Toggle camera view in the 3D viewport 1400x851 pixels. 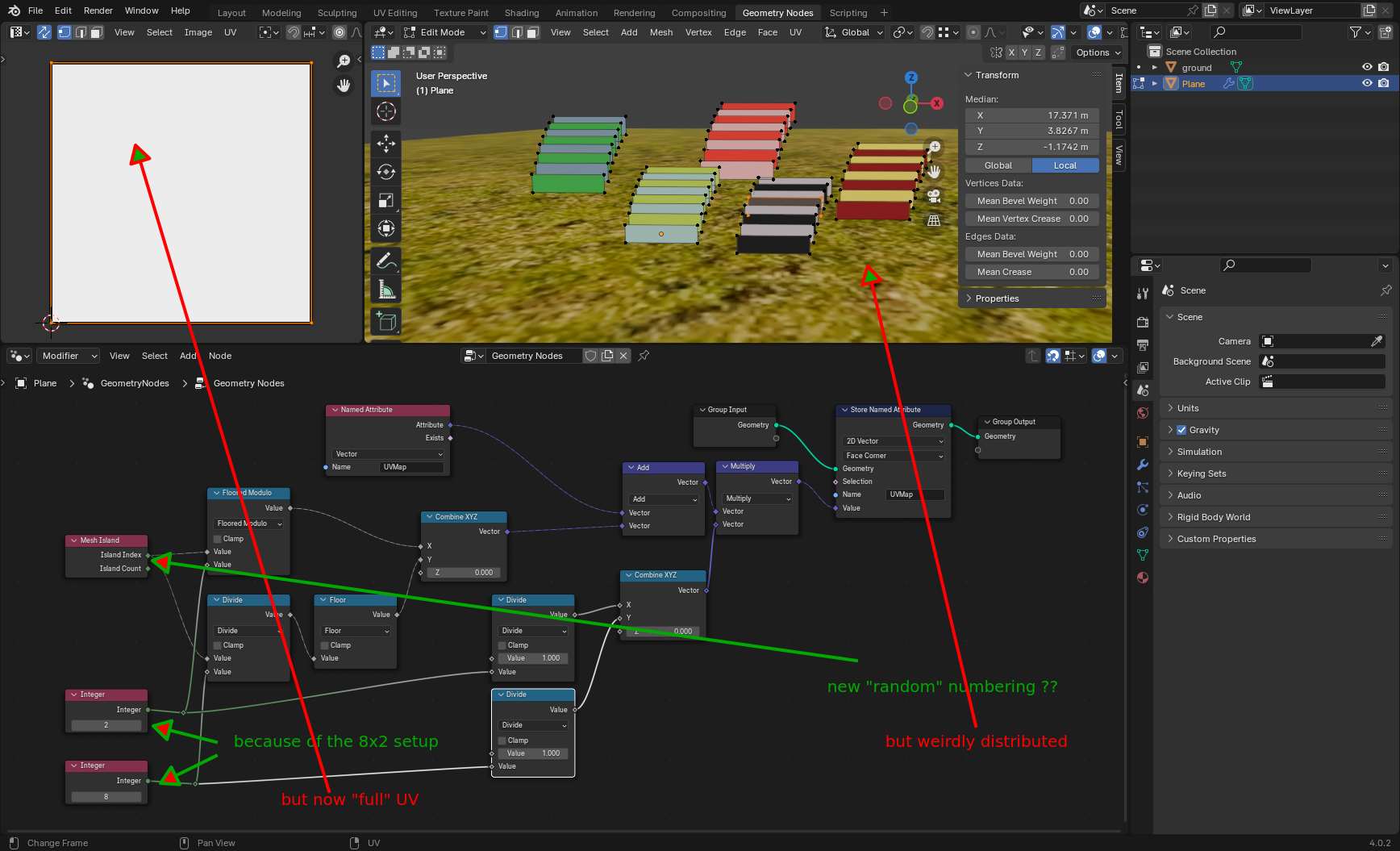pos(934,196)
